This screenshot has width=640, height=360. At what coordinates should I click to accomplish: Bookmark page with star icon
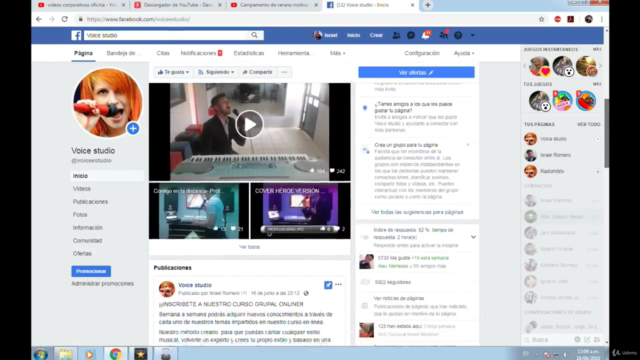point(541,19)
